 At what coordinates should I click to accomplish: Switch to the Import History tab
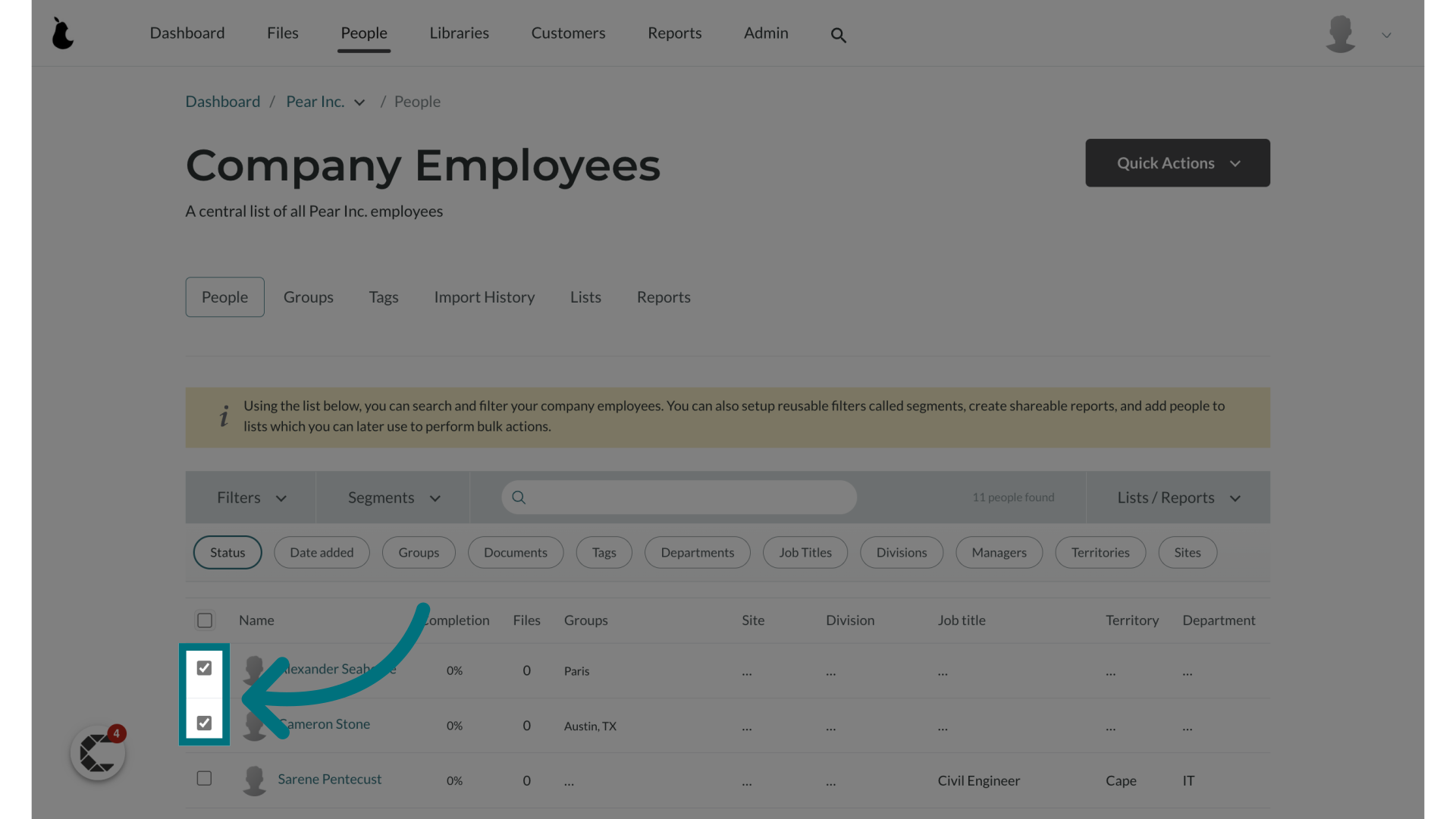tap(484, 297)
